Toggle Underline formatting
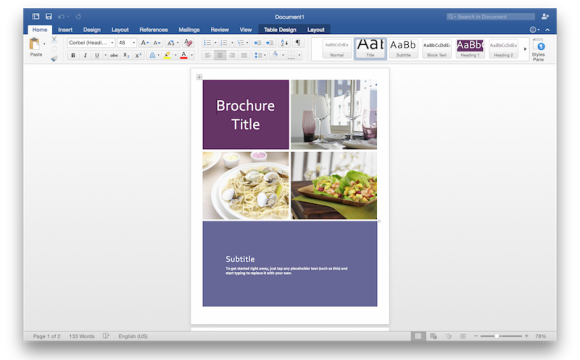This screenshot has width=580, height=360. (x=97, y=55)
